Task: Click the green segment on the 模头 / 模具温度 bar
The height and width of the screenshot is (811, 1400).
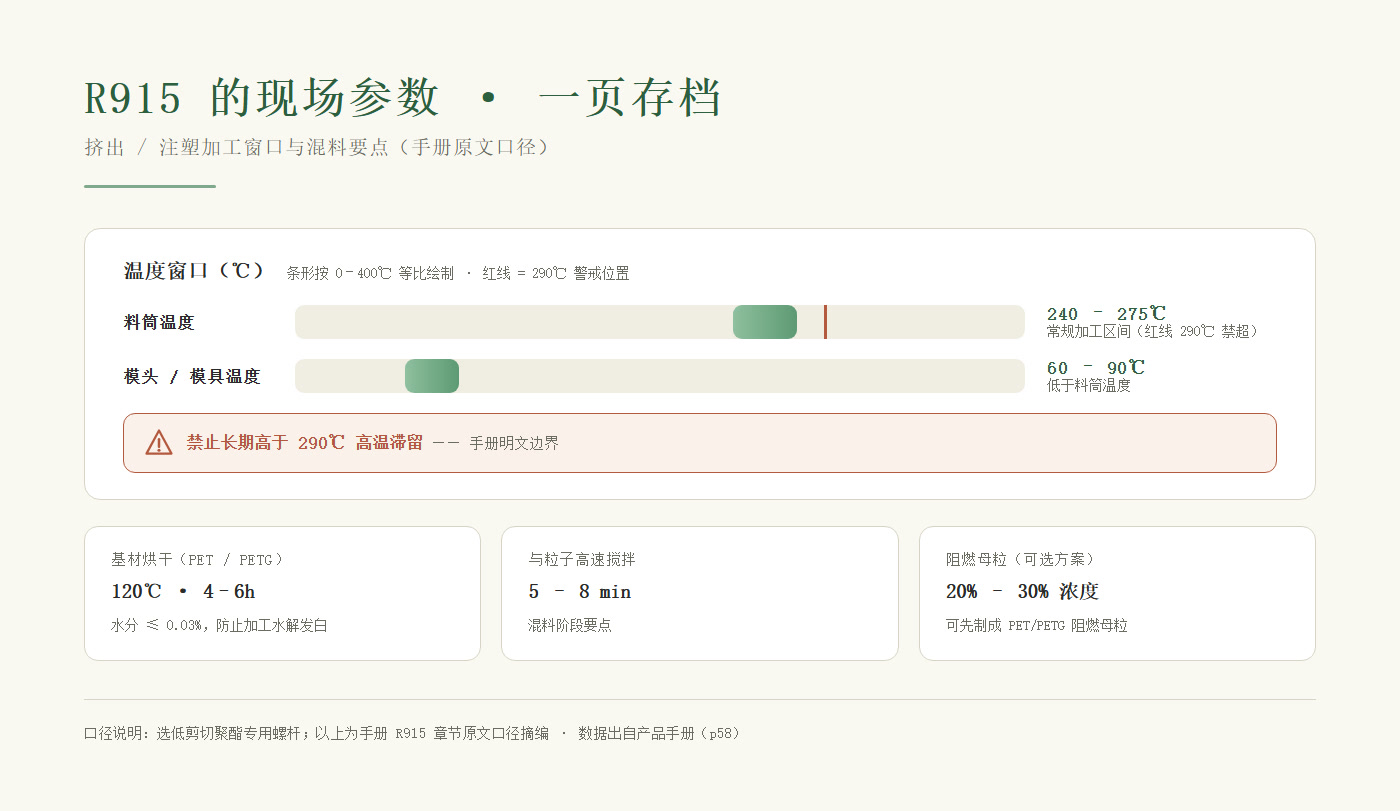Action: tap(432, 376)
